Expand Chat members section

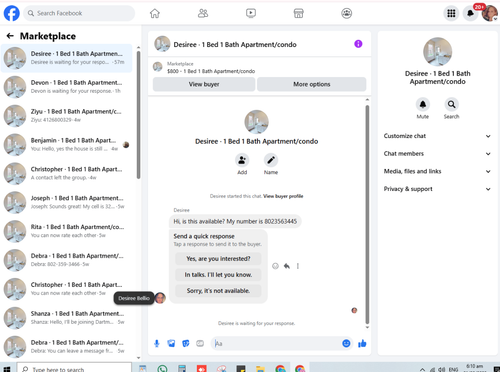tap(437, 154)
